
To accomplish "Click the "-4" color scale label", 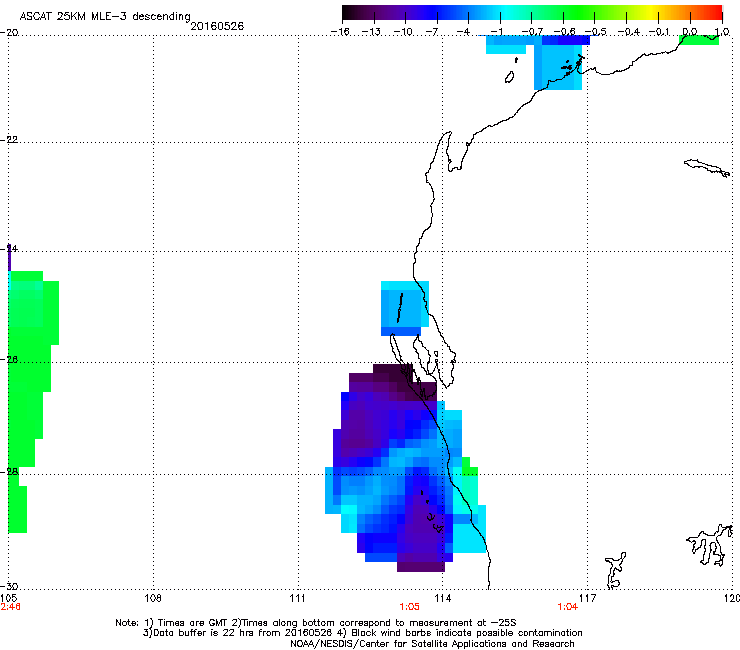I will tap(463, 32).
